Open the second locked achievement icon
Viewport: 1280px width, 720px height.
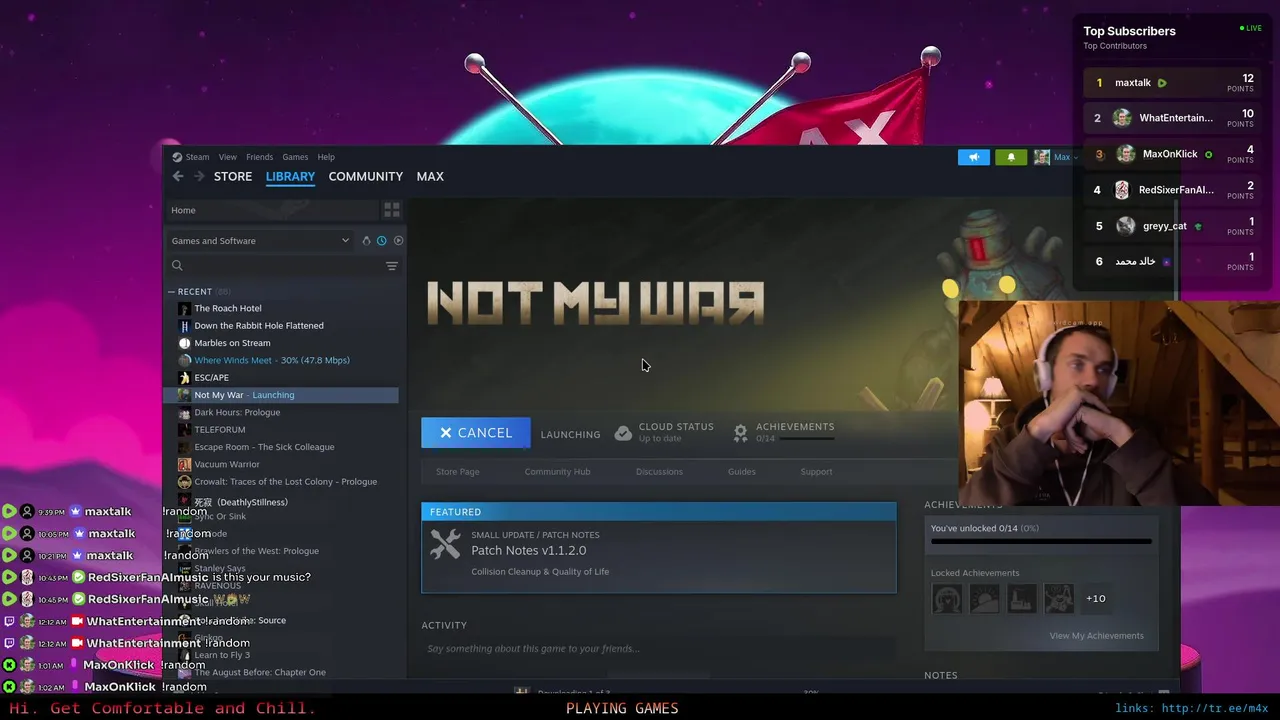point(984,599)
